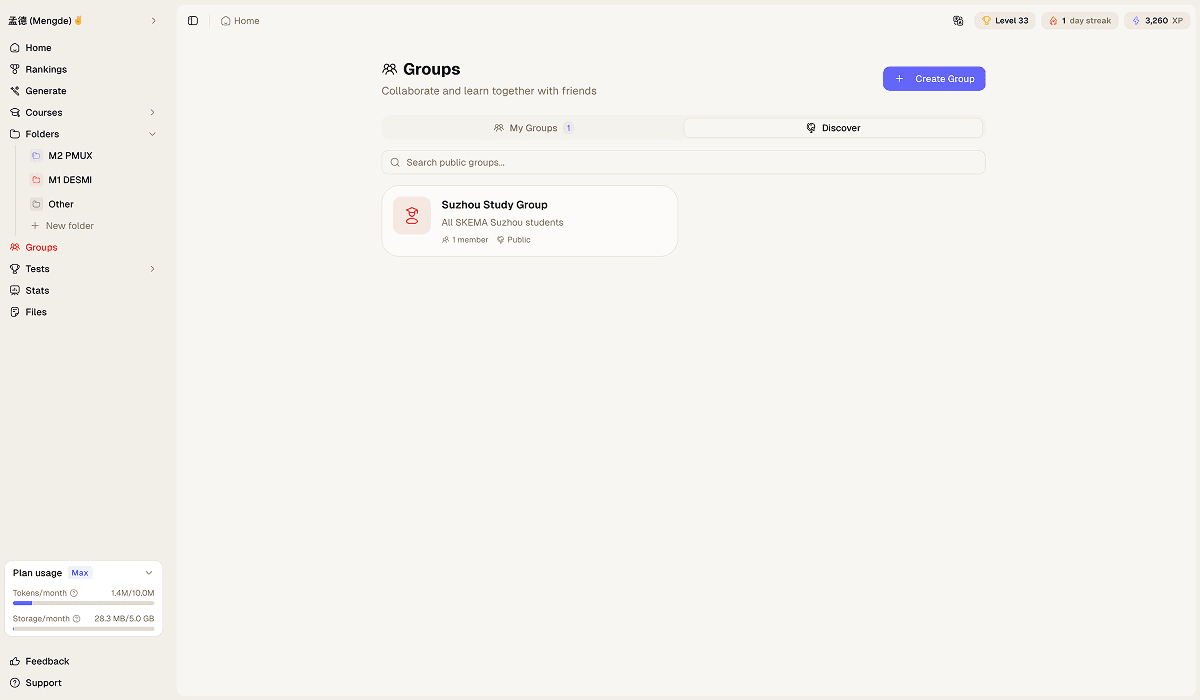The height and width of the screenshot is (700, 1200).
Task: Switch to the Discover tab
Action: point(833,127)
